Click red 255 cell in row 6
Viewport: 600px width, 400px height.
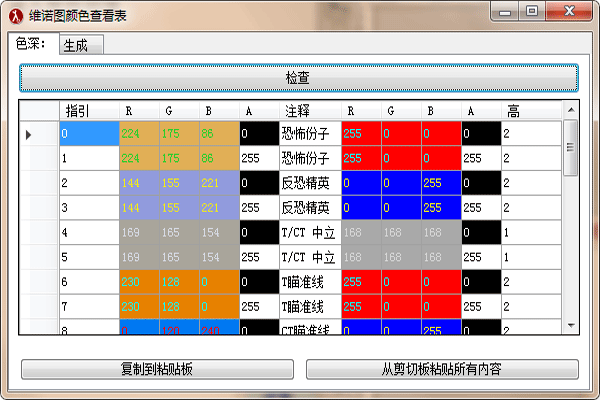tap(361, 282)
